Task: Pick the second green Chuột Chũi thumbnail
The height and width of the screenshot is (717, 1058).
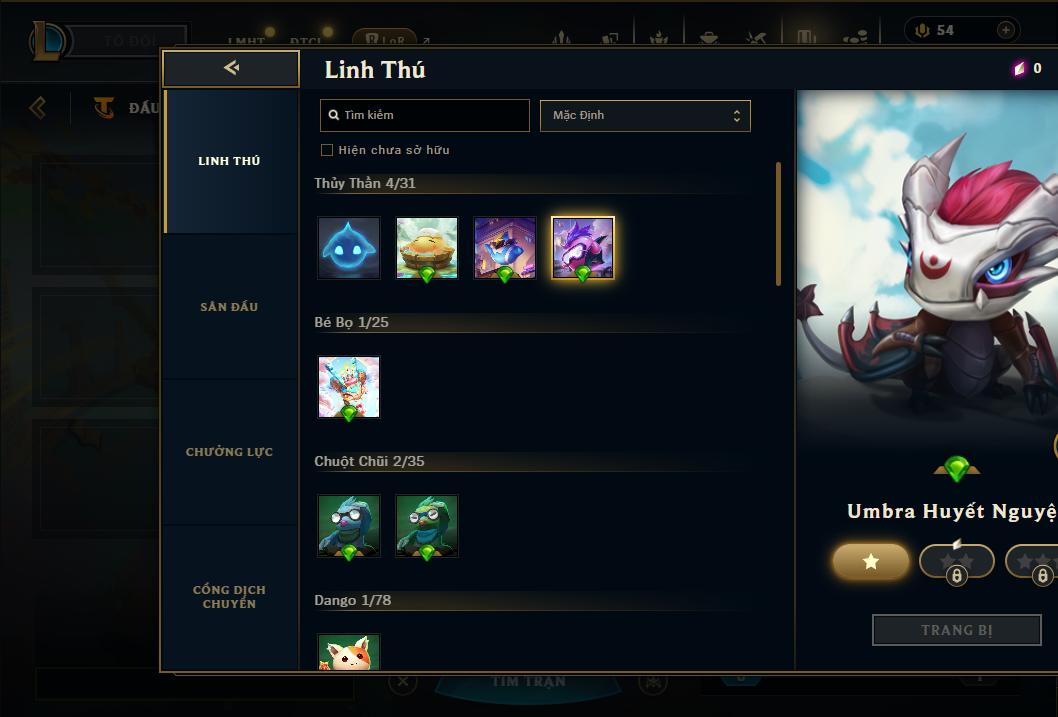Action: pyautogui.click(x=426, y=526)
